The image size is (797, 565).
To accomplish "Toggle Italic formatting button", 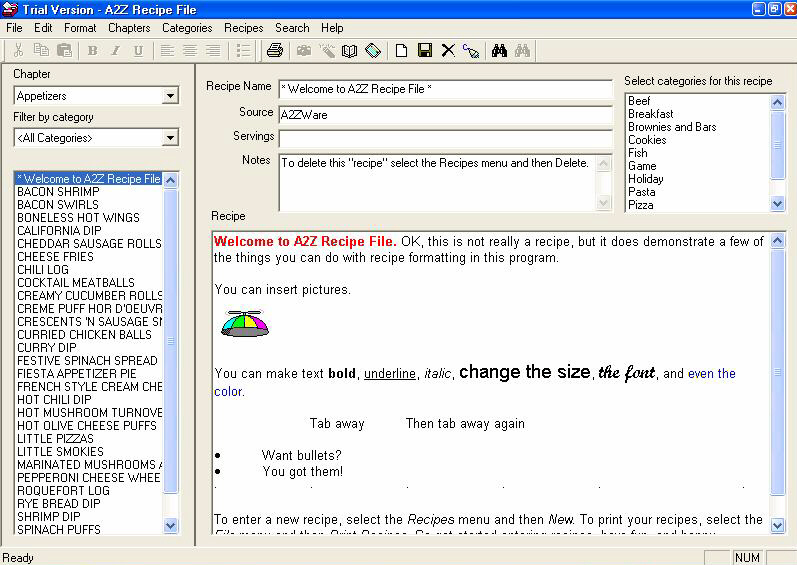I will [x=115, y=50].
